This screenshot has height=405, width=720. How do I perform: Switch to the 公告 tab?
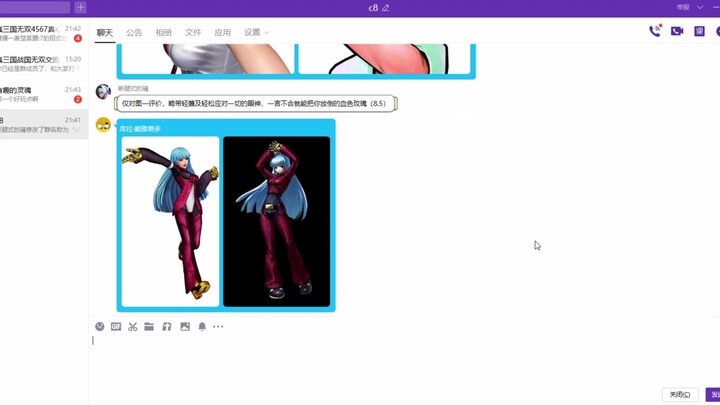(x=134, y=33)
